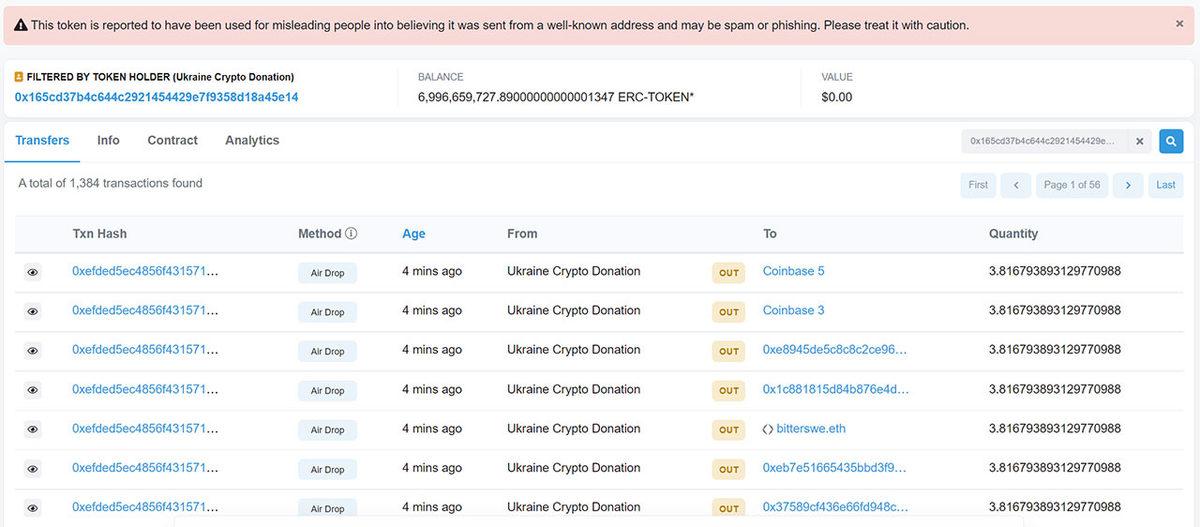Viewport: 1200px width, 527px height.
Task: Go to previous page with left chevron
Action: pos(1015,185)
